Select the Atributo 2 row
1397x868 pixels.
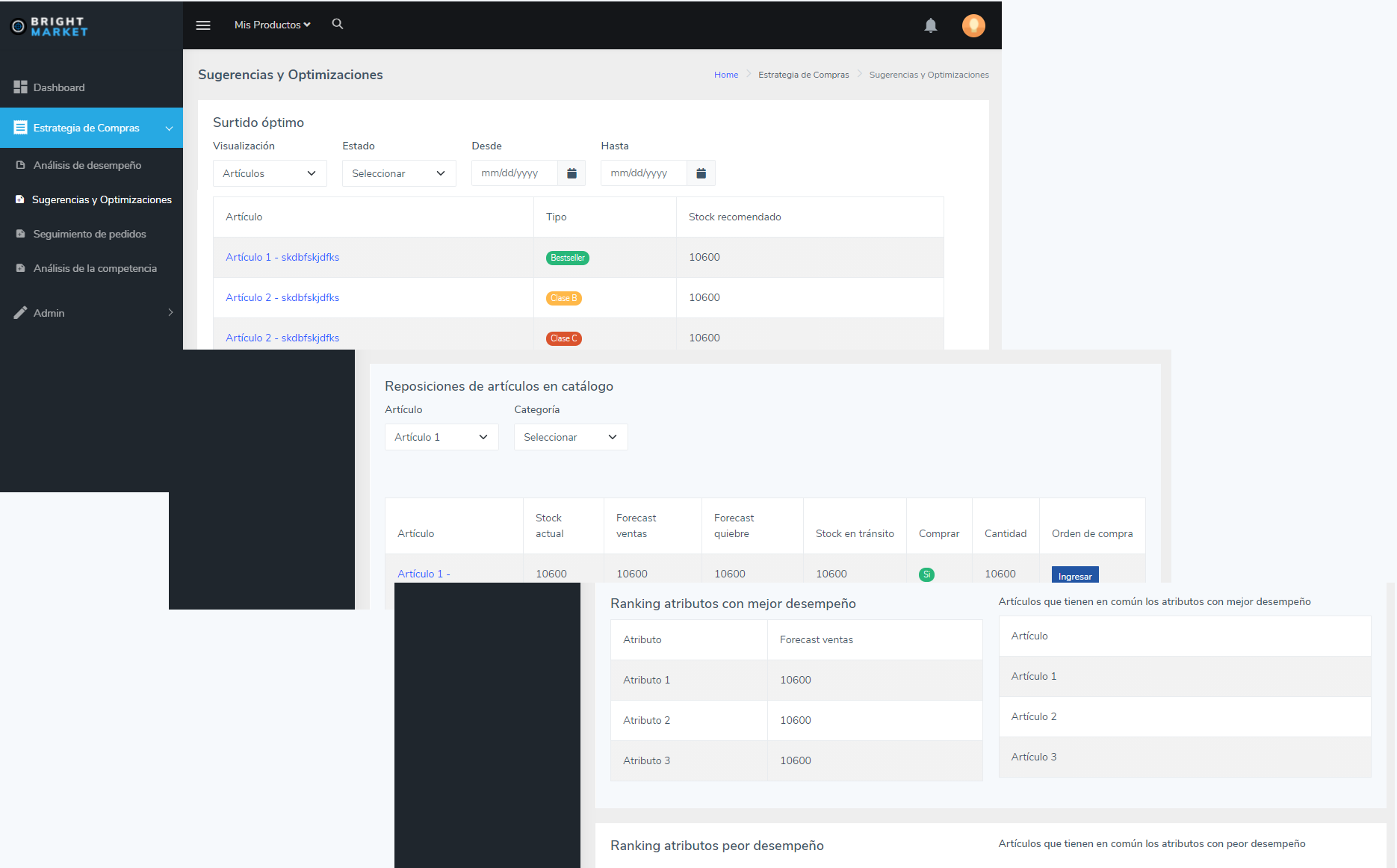coord(796,720)
